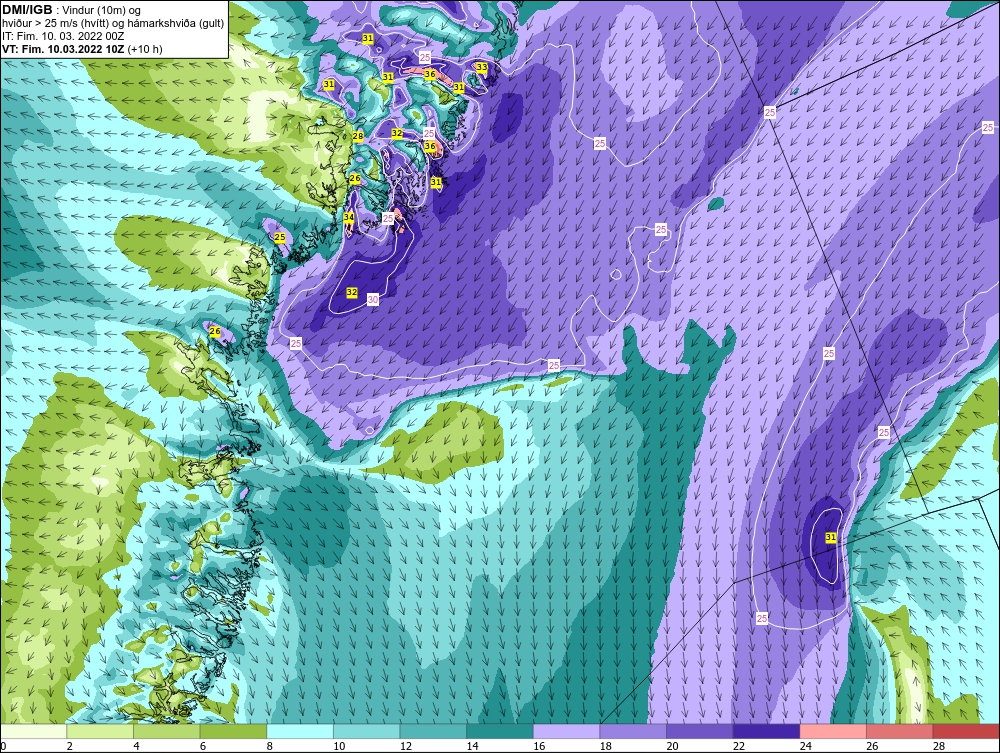This screenshot has width=1000, height=753.
Task: Select the 10–12 m/s turquoise legend swatch
Action: coord(366,731)
